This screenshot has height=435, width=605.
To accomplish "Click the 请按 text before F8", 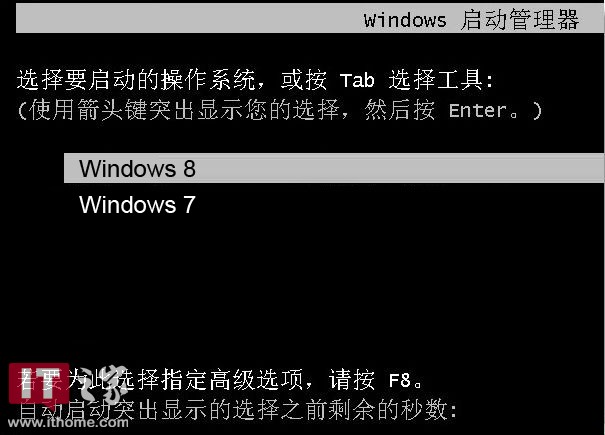I will [x=352, y=380].
